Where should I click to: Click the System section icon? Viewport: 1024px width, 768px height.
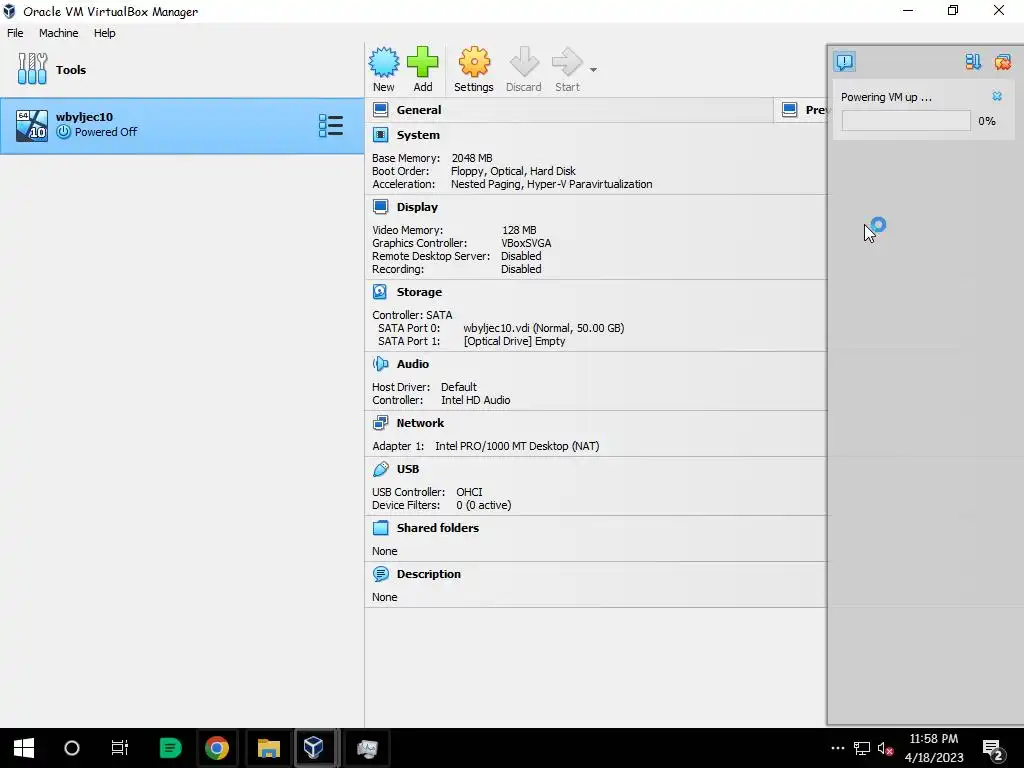coord(380,135)
